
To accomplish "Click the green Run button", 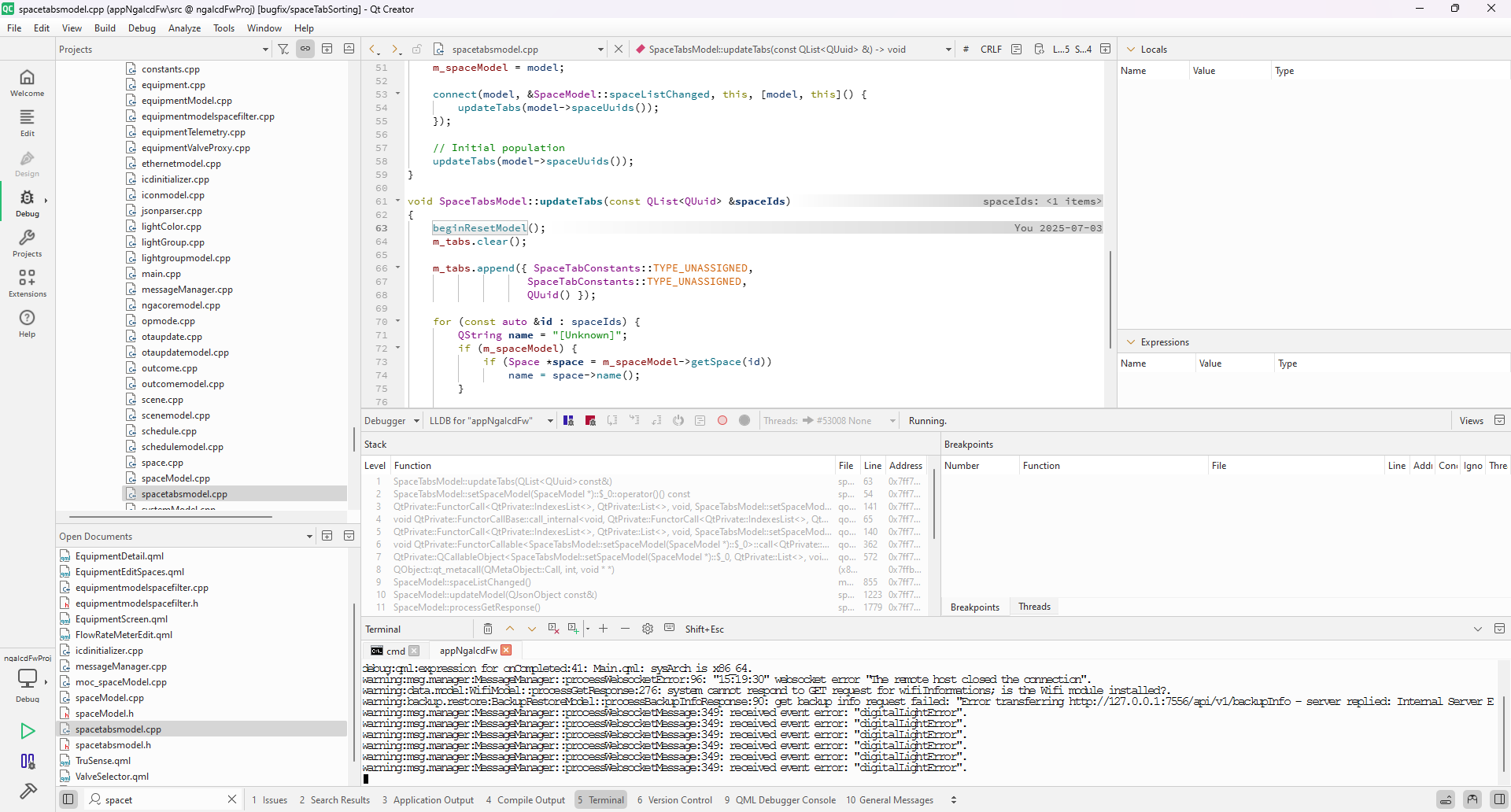I will 28,731.
